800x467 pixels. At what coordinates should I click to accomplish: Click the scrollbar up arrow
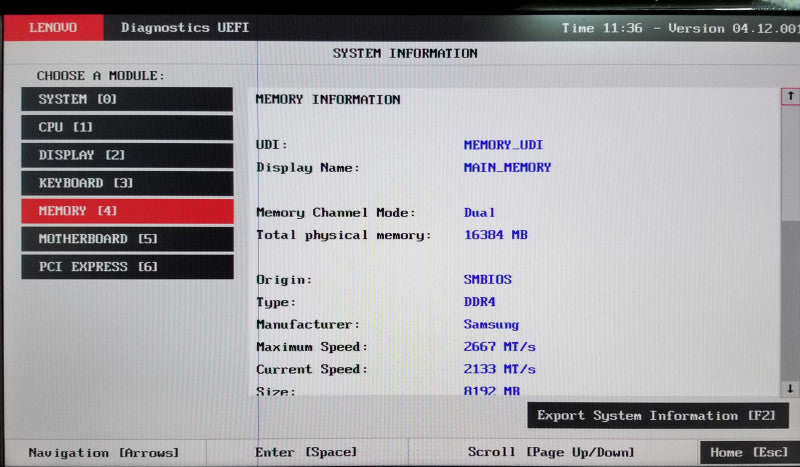[x=790, y=96]
